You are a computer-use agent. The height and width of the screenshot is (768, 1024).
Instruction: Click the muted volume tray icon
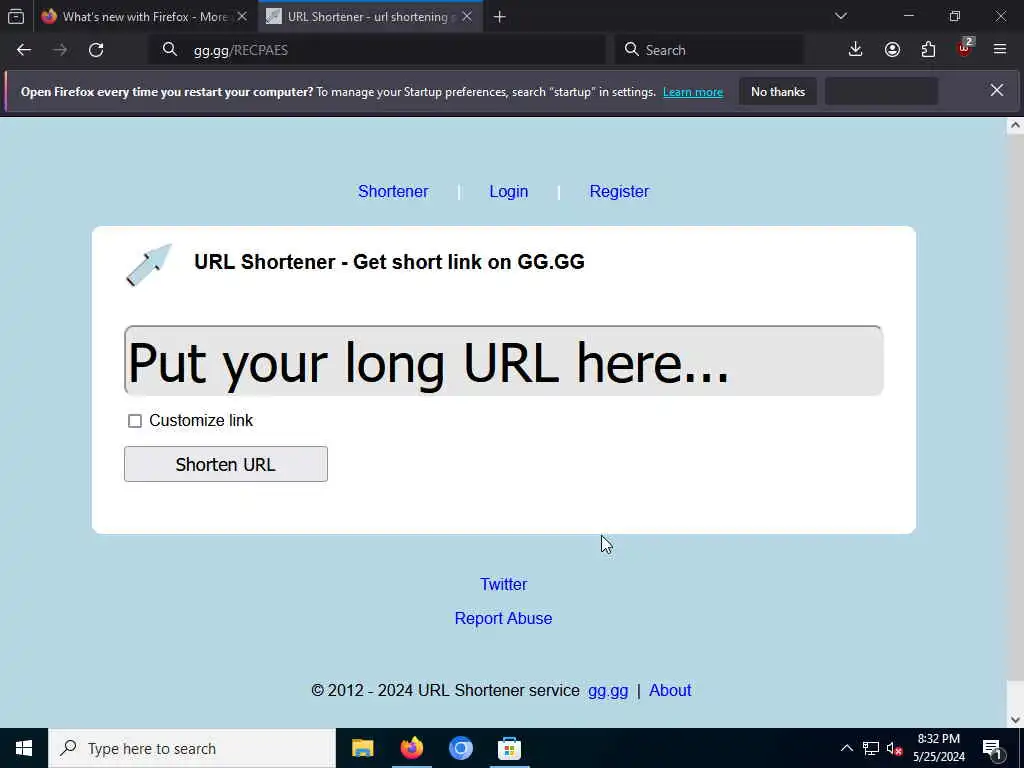pyautogui.click(x=895, y=748)
